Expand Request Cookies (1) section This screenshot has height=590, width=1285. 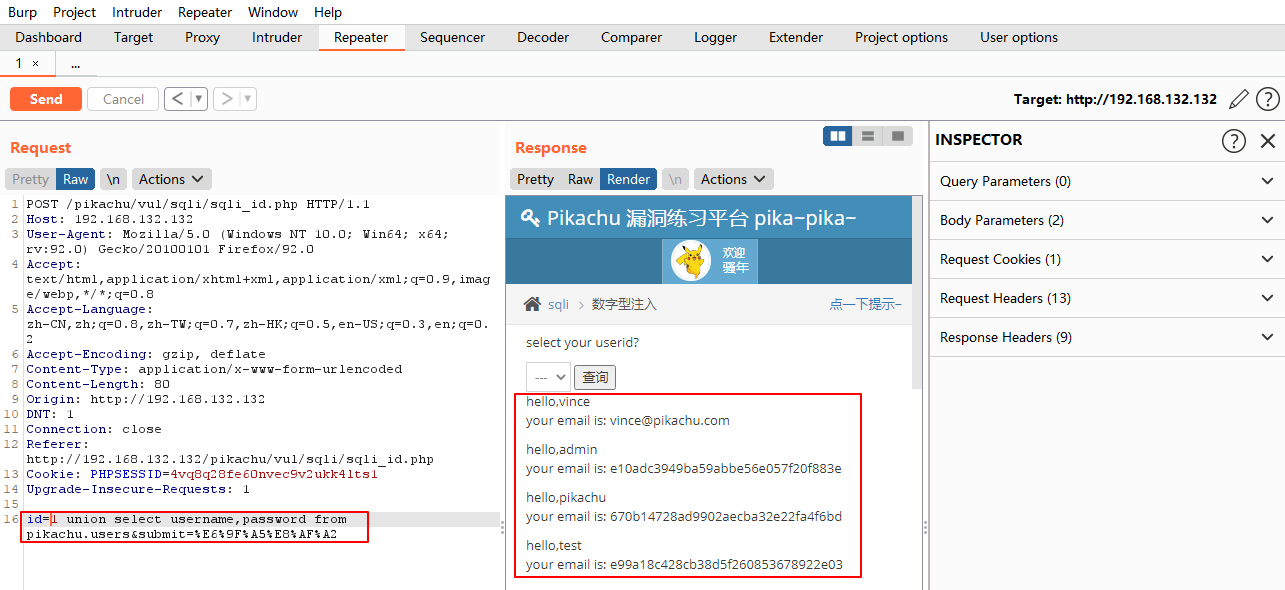pos(1107,259)
